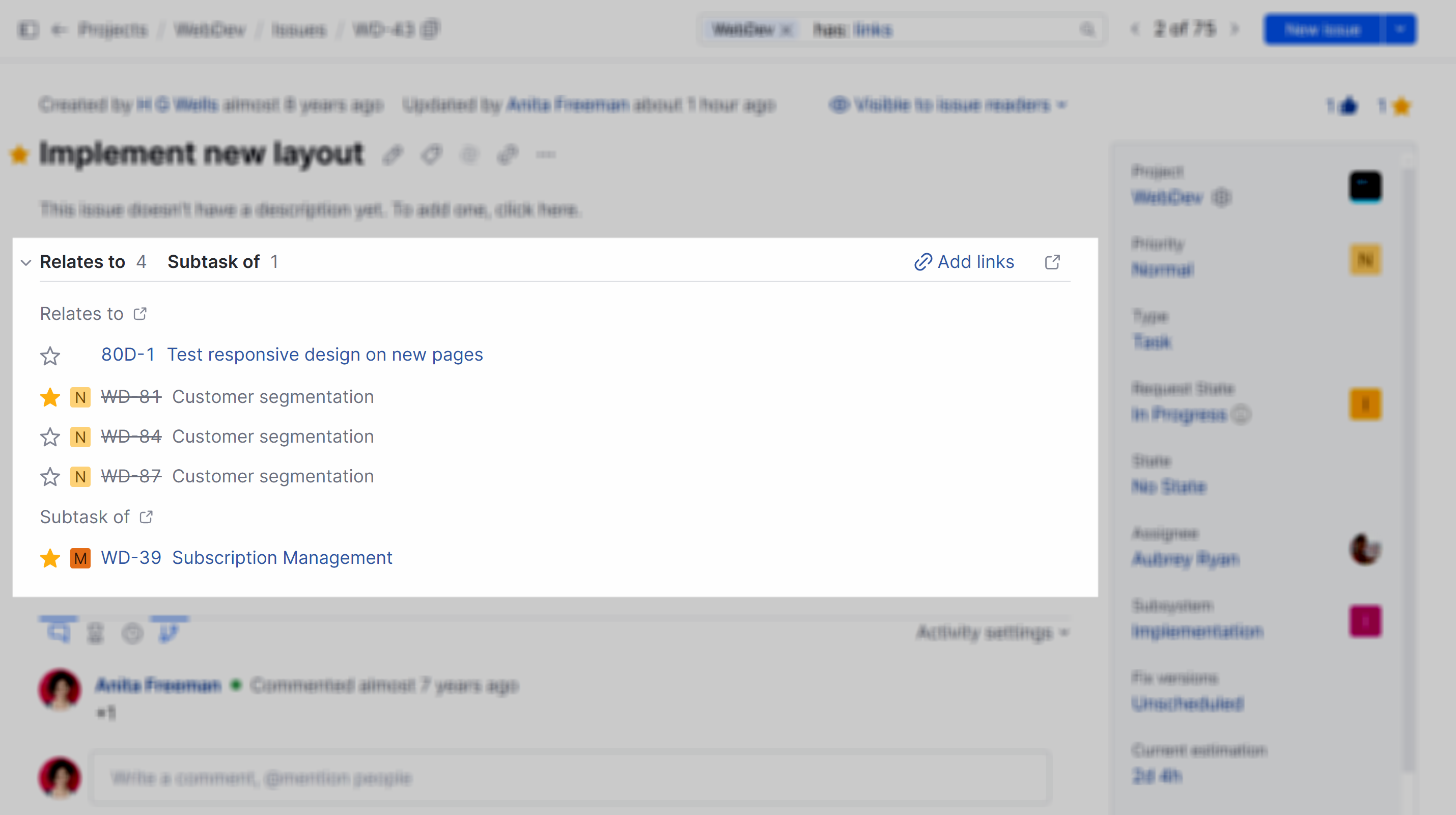Click open icon next to Relates to label

click(140, 314)
